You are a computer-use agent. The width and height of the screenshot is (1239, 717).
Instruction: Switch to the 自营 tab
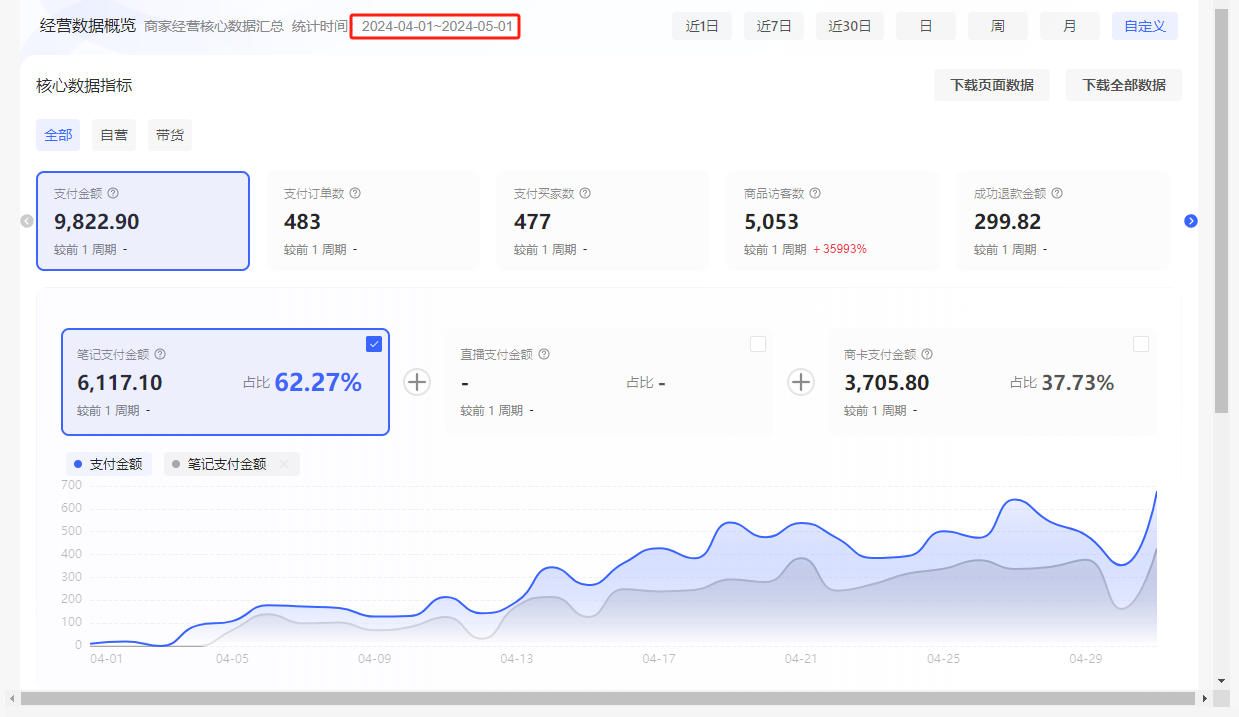click(x=114, y=135)
